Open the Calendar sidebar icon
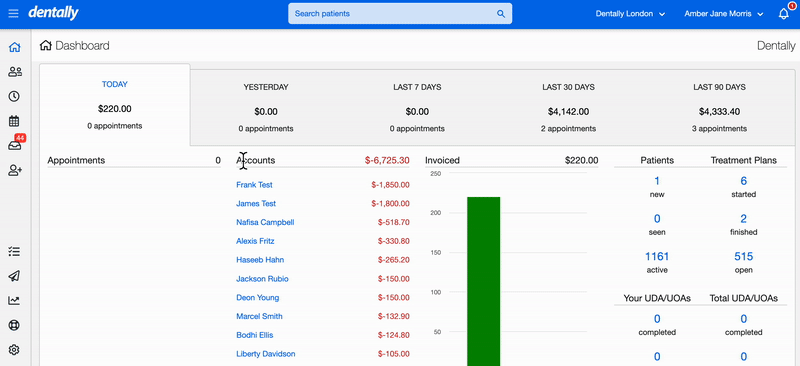 click(x=14, y=121)
